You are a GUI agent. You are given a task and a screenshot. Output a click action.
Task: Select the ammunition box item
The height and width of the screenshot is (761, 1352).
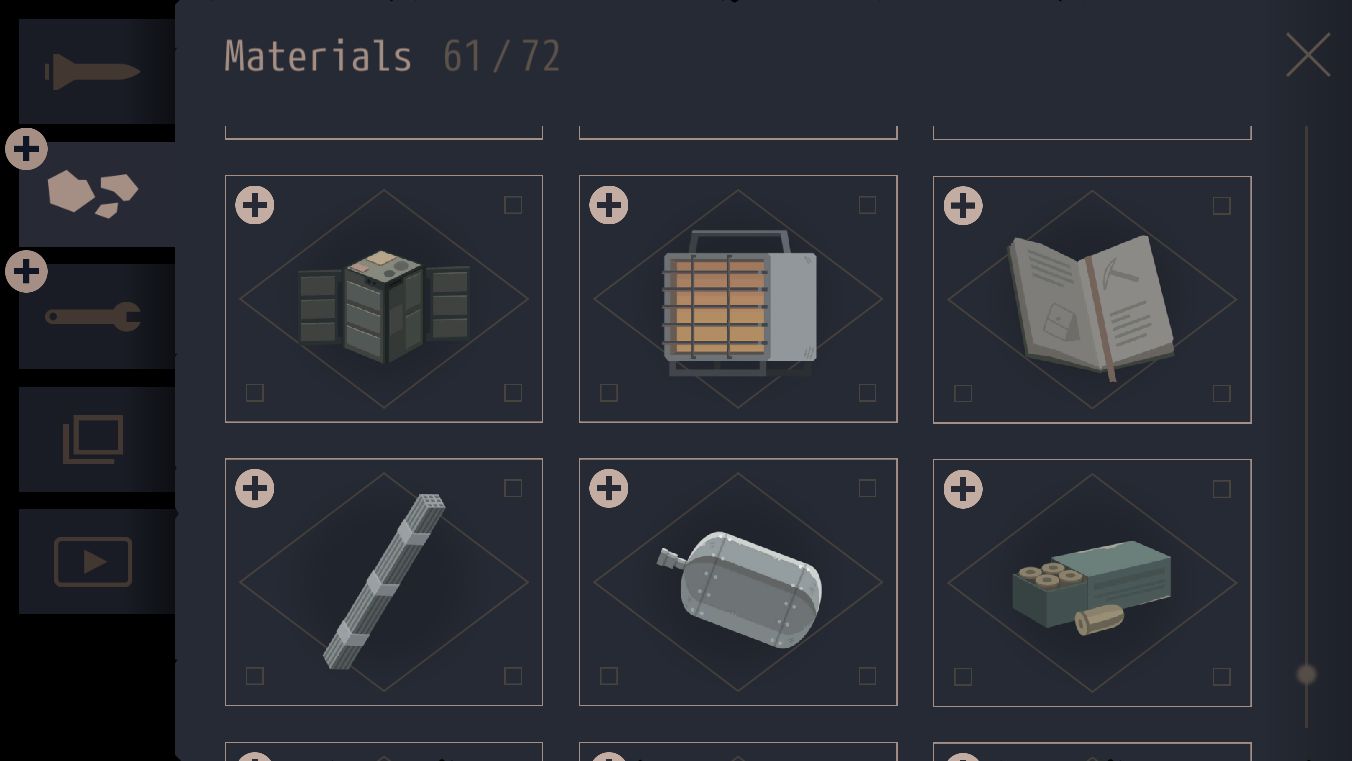click(x=1092, y=583)
